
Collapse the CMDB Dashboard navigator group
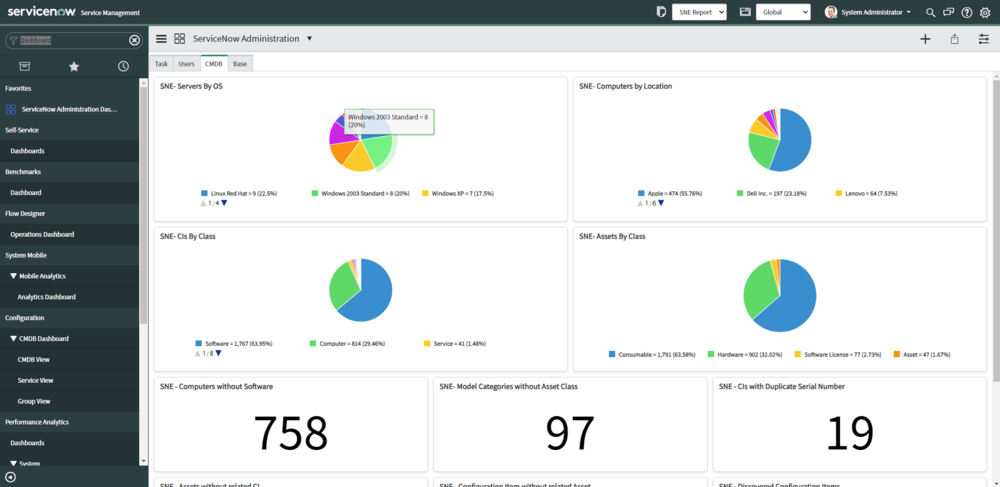[13, 339]
